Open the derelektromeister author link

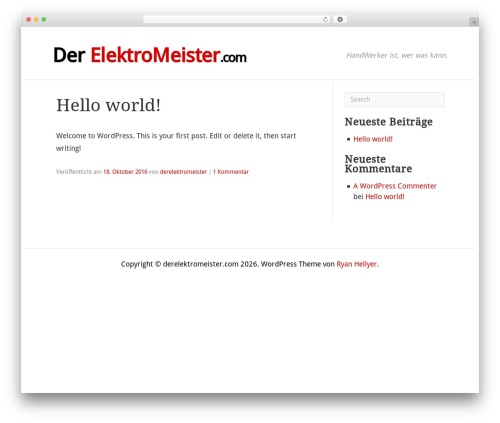(183, 172)
